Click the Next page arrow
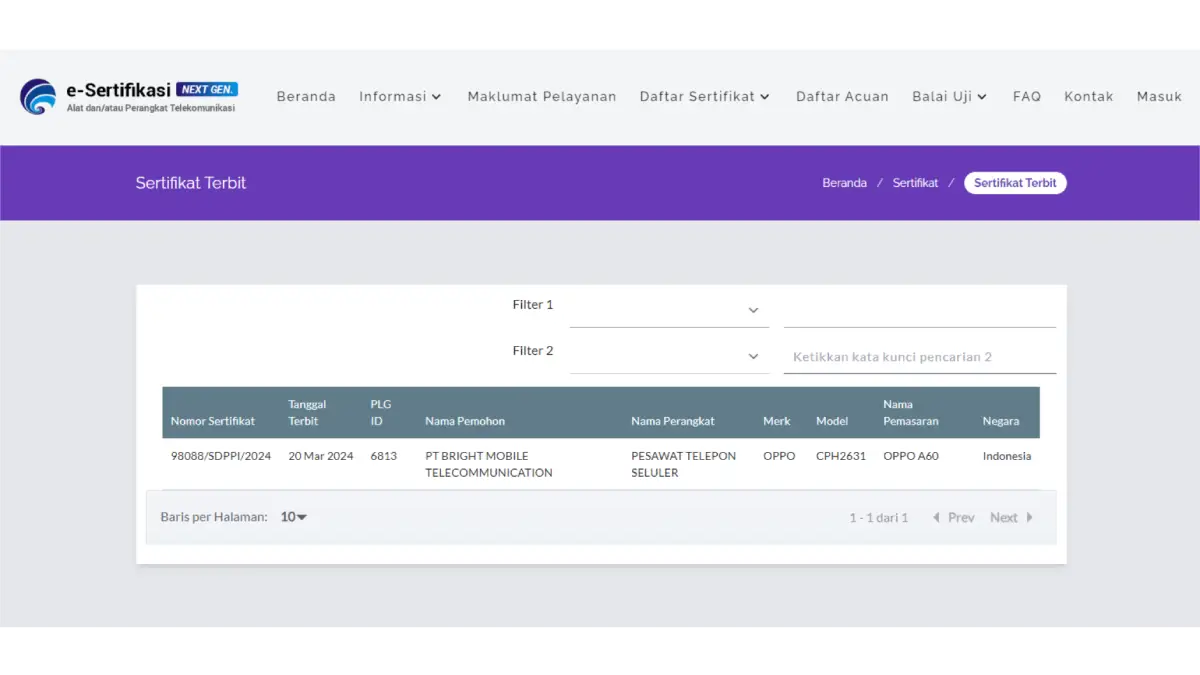 click(x=1011, y=517)
